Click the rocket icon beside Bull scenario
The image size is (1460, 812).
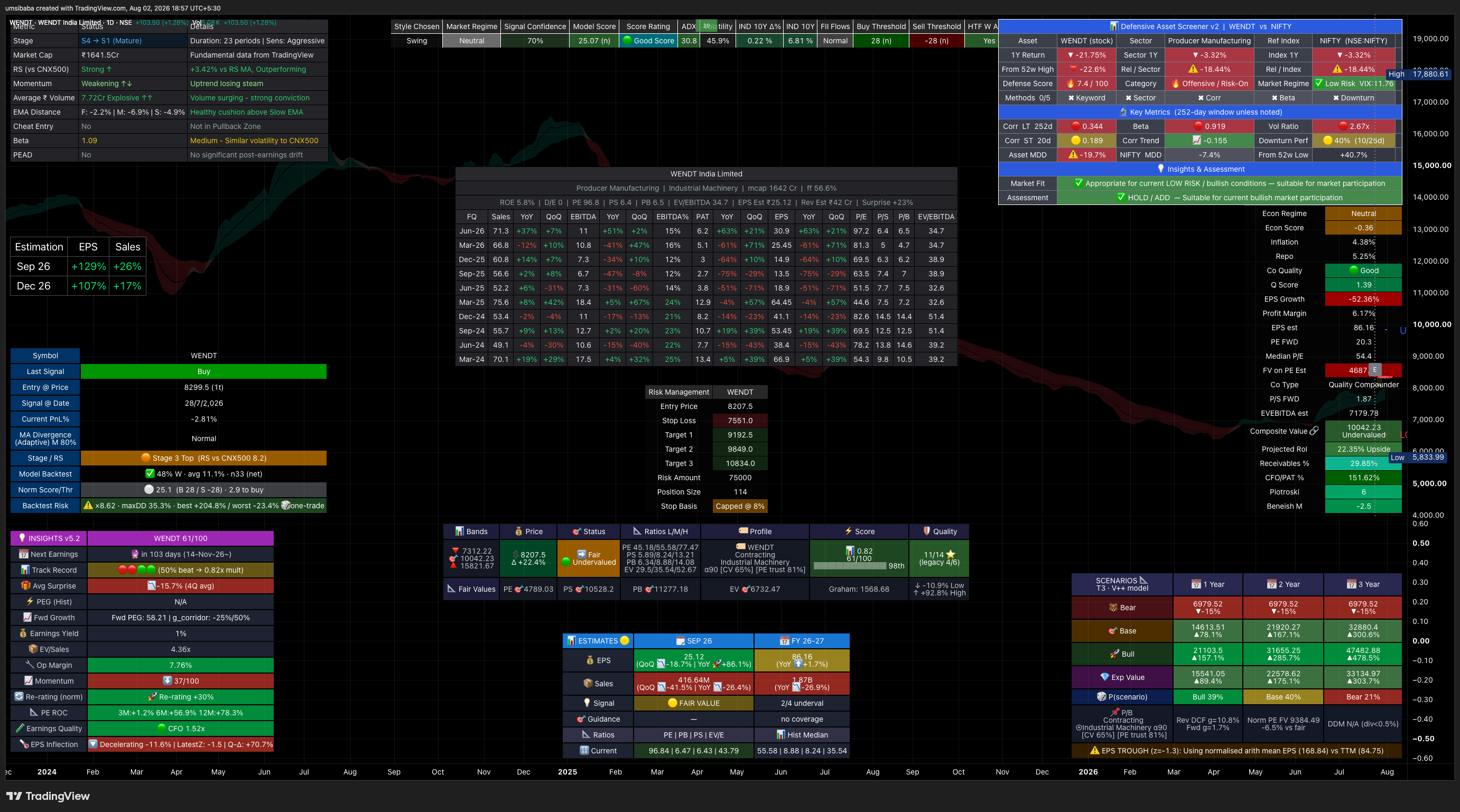[x=1115, y=654]
